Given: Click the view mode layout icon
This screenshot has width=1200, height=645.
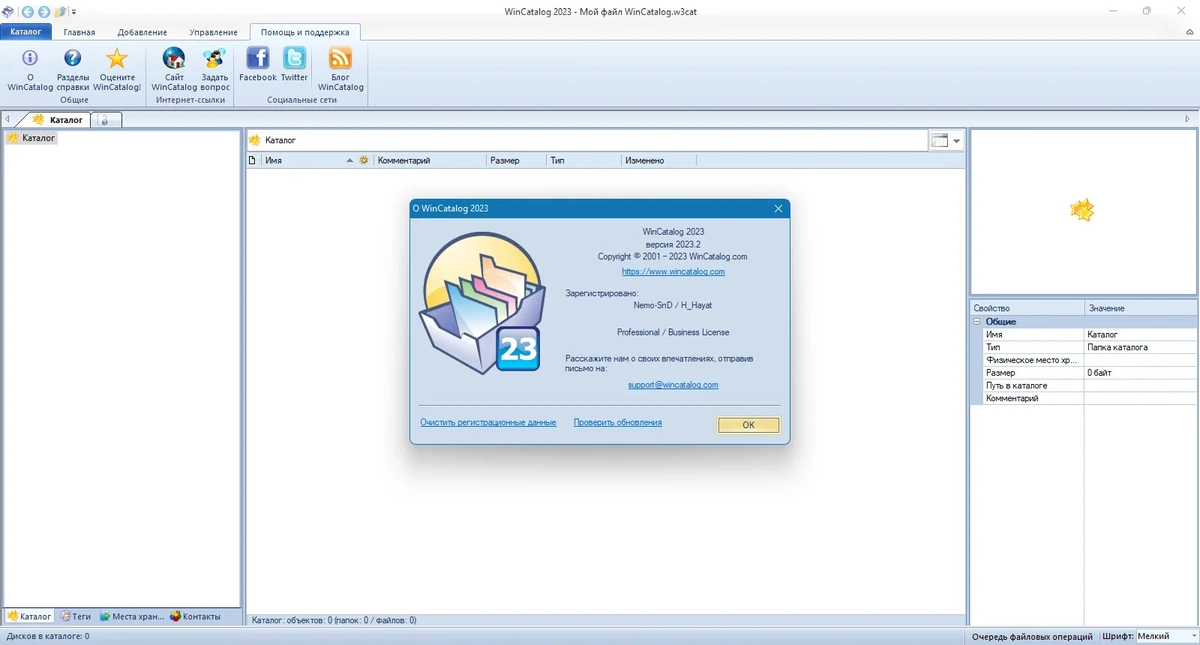Looking at the screenshot, I should pyautogui.click(x=939, y=141).
